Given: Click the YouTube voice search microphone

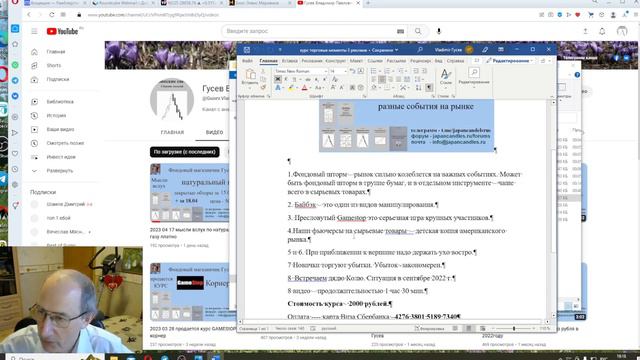Looking at the screenshot, I should [439, 31].
